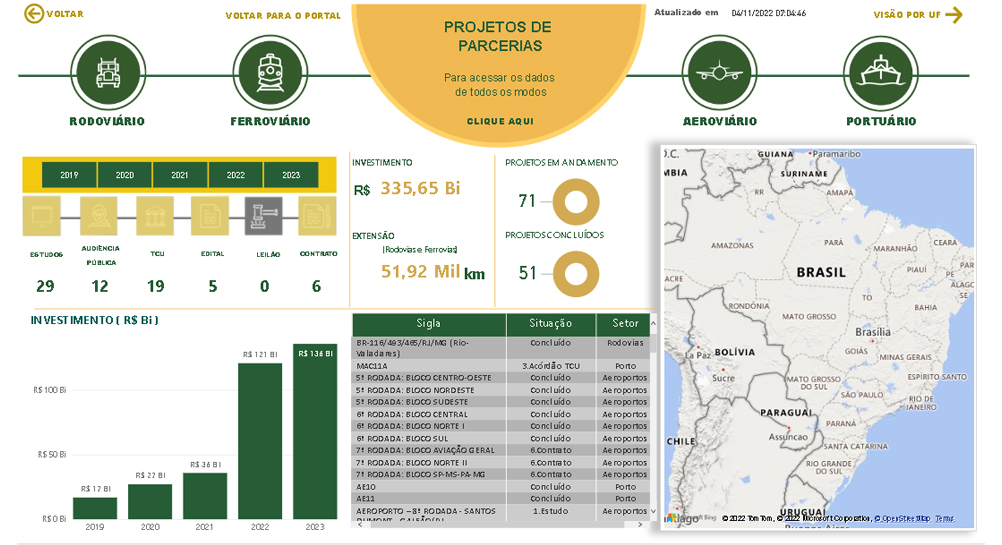The image size is (1002, 545).
Task: Open the Portuário label link
Action: point(881,121)
